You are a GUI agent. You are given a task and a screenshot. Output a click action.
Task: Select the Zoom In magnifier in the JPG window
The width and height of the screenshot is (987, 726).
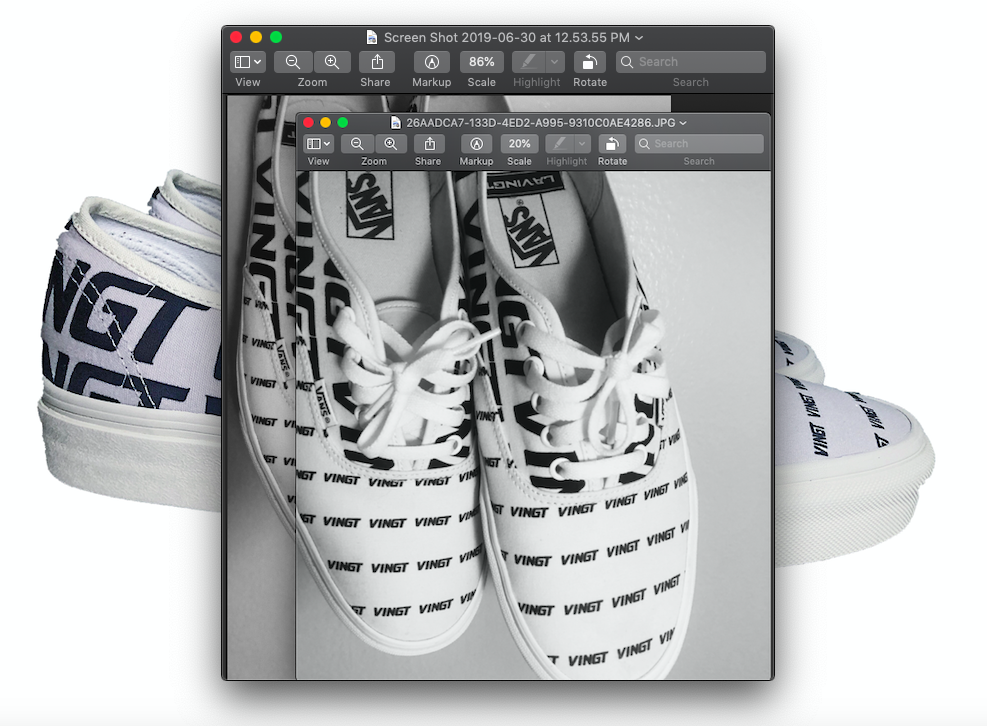coord(390,144)
